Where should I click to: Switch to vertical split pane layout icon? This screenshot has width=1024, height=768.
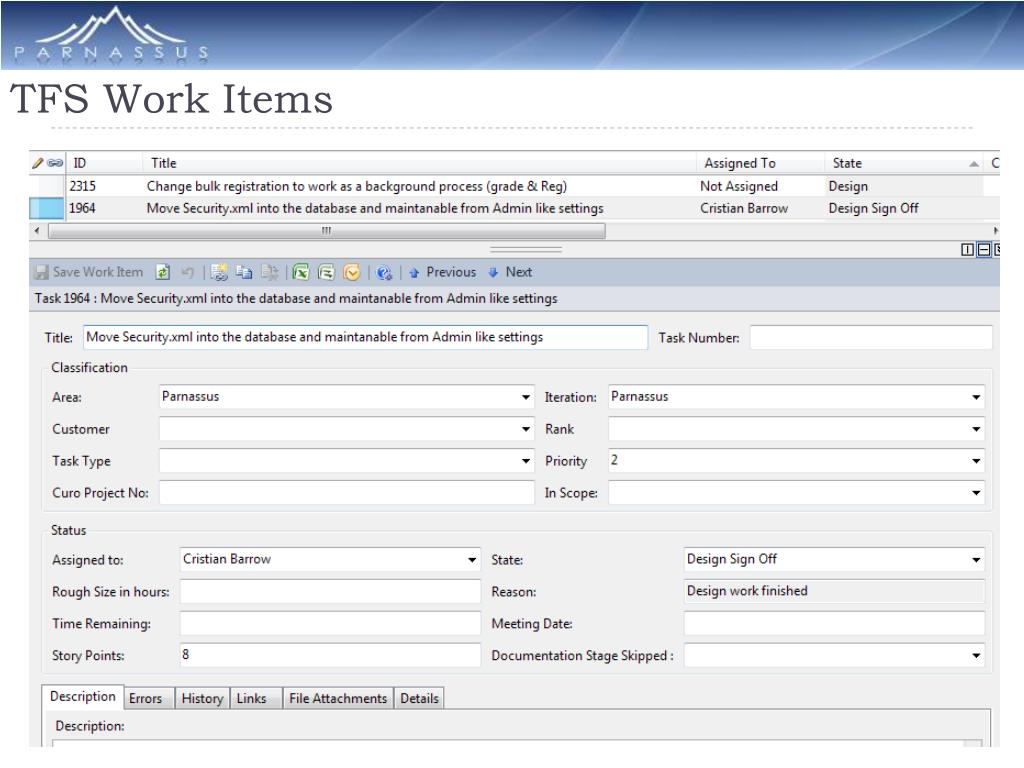point(968,249)
